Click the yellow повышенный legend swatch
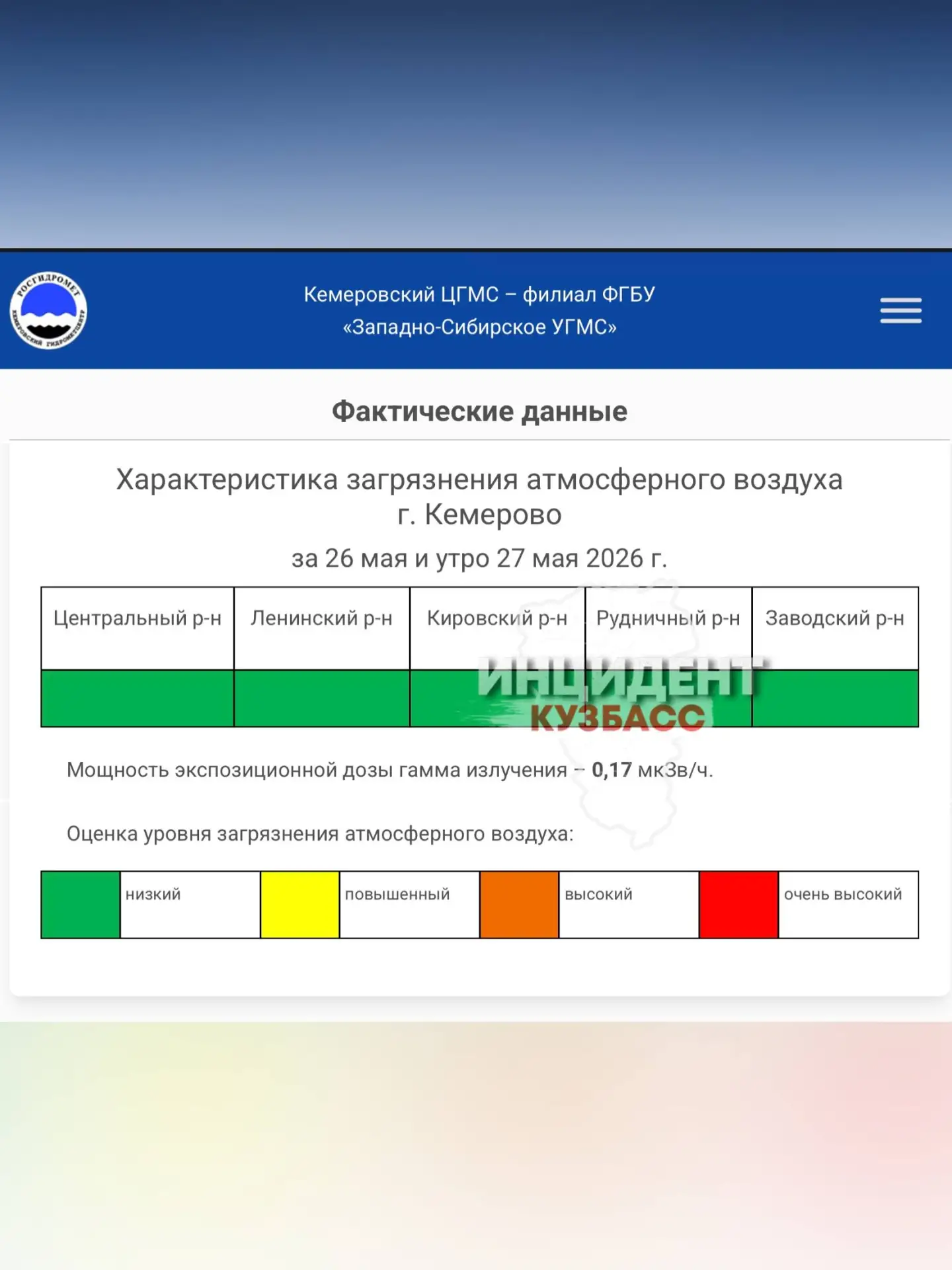Image resolution: width=952 pixels, height=1270 pixels. click(x=300, y=905)
